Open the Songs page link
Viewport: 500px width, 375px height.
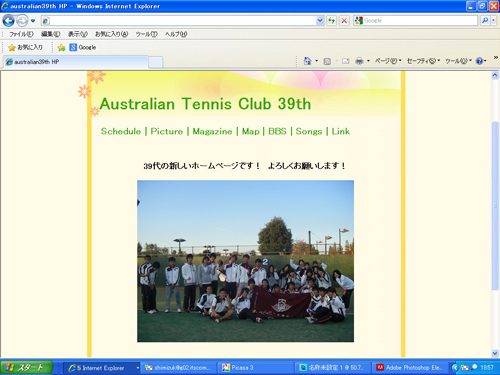[309, 131]
